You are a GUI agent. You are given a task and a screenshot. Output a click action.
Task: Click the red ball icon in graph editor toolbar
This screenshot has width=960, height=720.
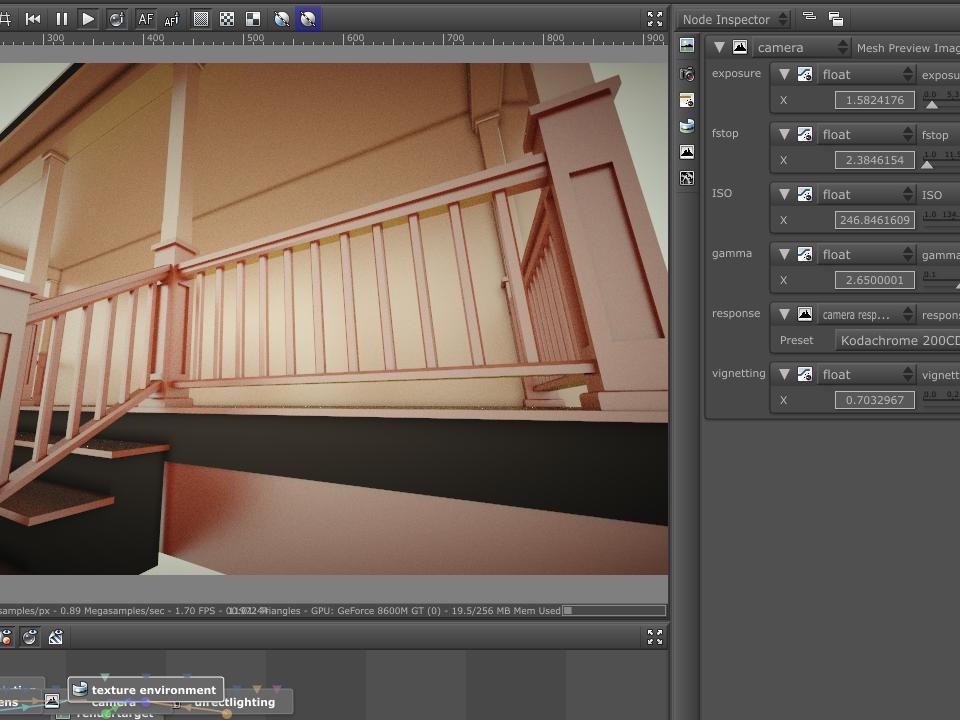pyautogui.click(x=6, y=637)
